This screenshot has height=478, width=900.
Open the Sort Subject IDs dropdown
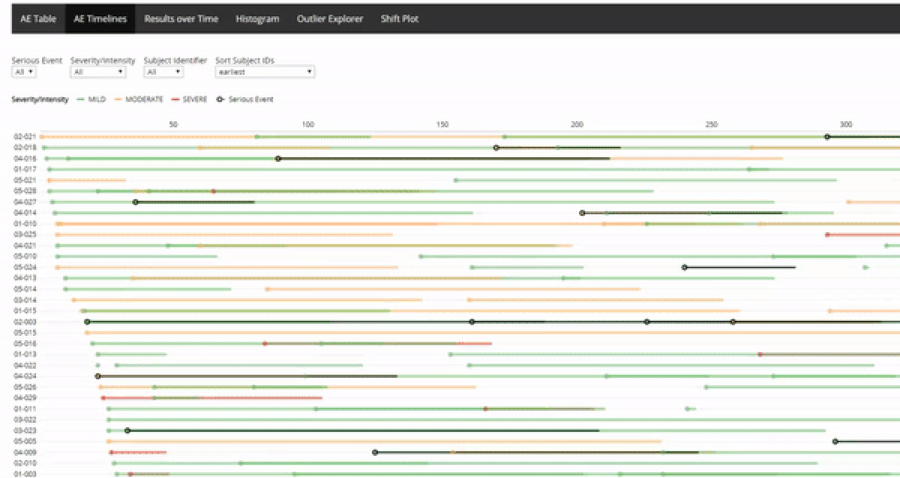265,72
